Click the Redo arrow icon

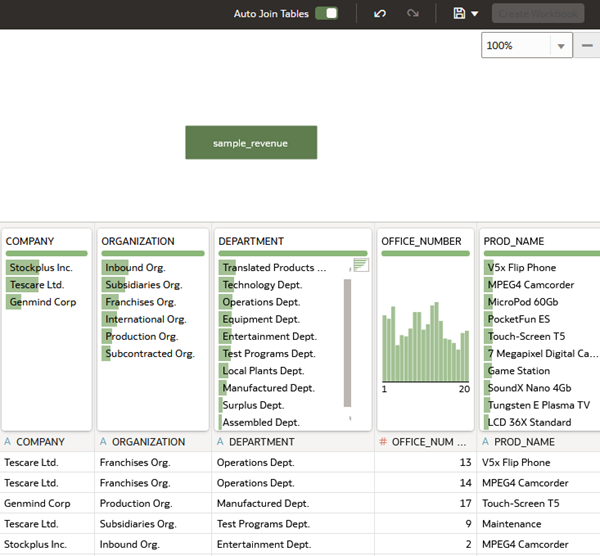[412, 14]
